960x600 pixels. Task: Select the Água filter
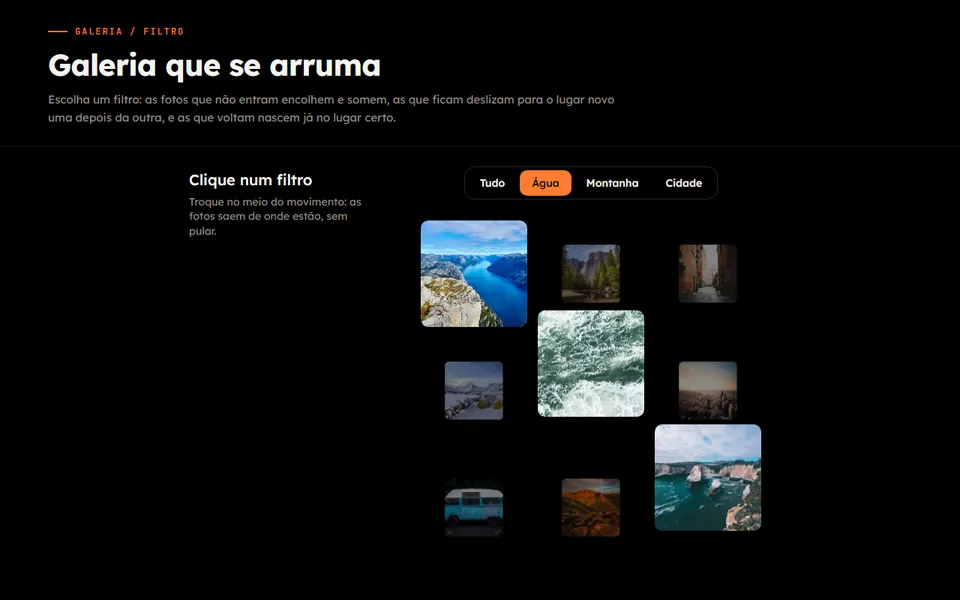546,183
